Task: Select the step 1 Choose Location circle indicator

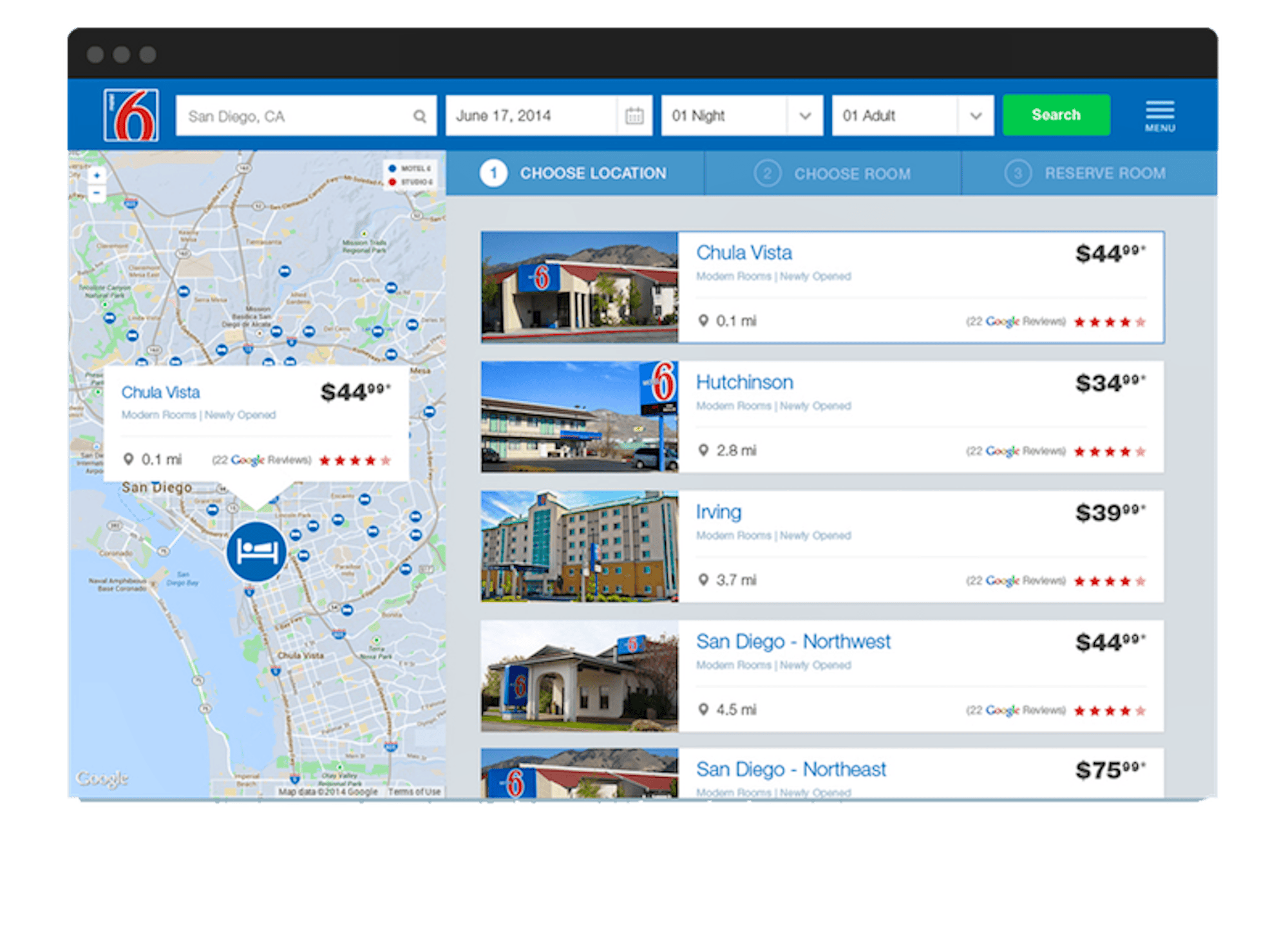Action: 493,173
